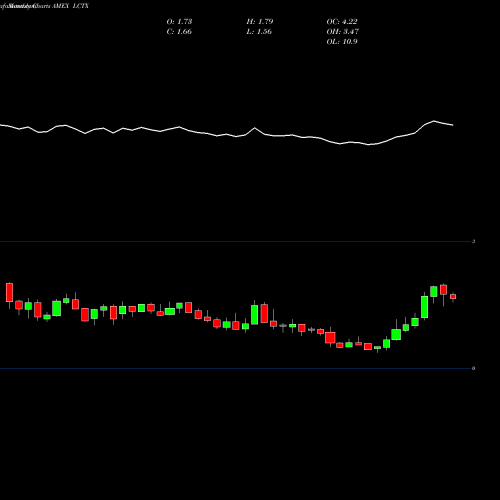
Task: Click the upper price axis label '3'
Action: click(473, 241)
